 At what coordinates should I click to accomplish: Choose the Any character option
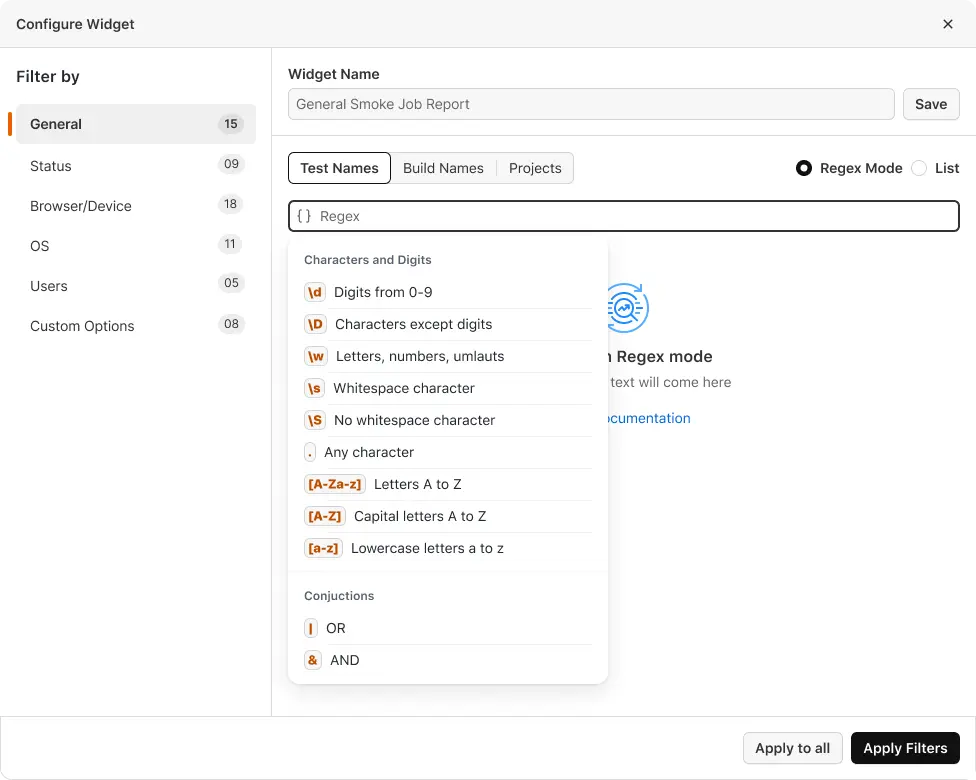click(368, 452)
